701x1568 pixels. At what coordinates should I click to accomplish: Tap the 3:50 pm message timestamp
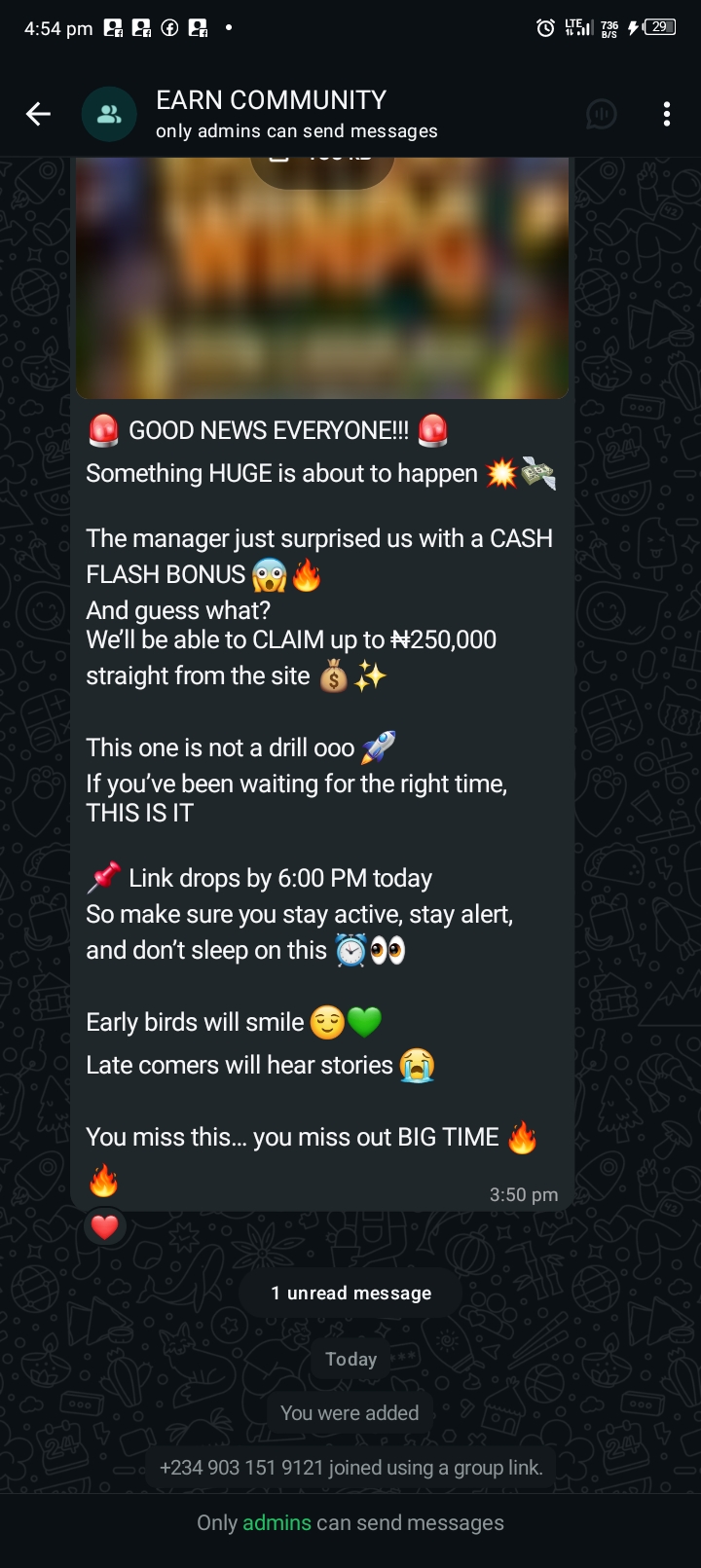[524, 1194]
